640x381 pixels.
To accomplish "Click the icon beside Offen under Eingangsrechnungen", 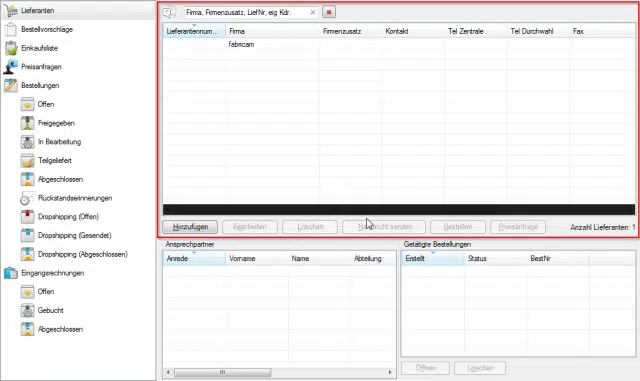I will pos(27,292).
